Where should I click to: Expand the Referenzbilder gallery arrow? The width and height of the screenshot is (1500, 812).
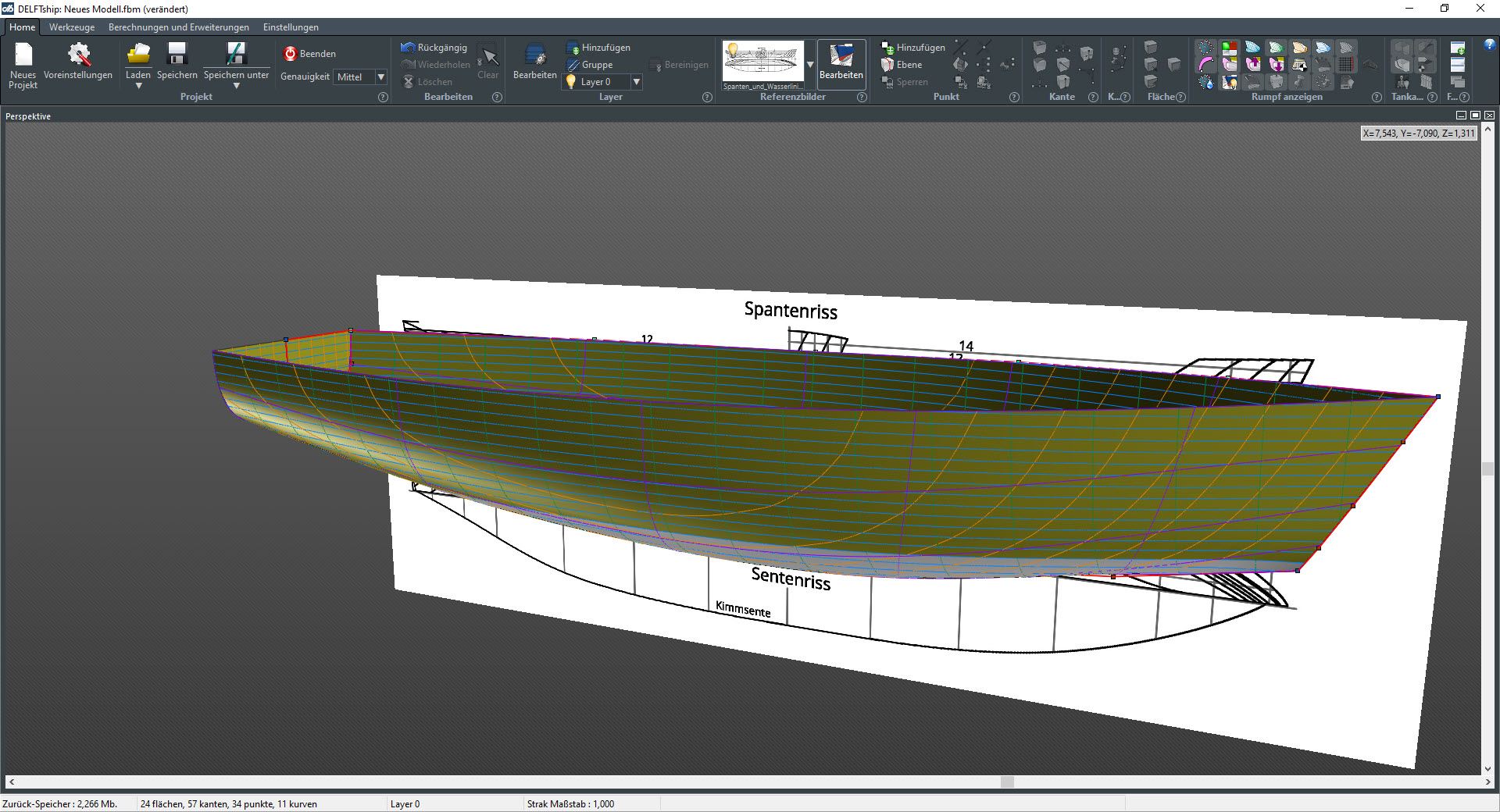coord(810,65)
